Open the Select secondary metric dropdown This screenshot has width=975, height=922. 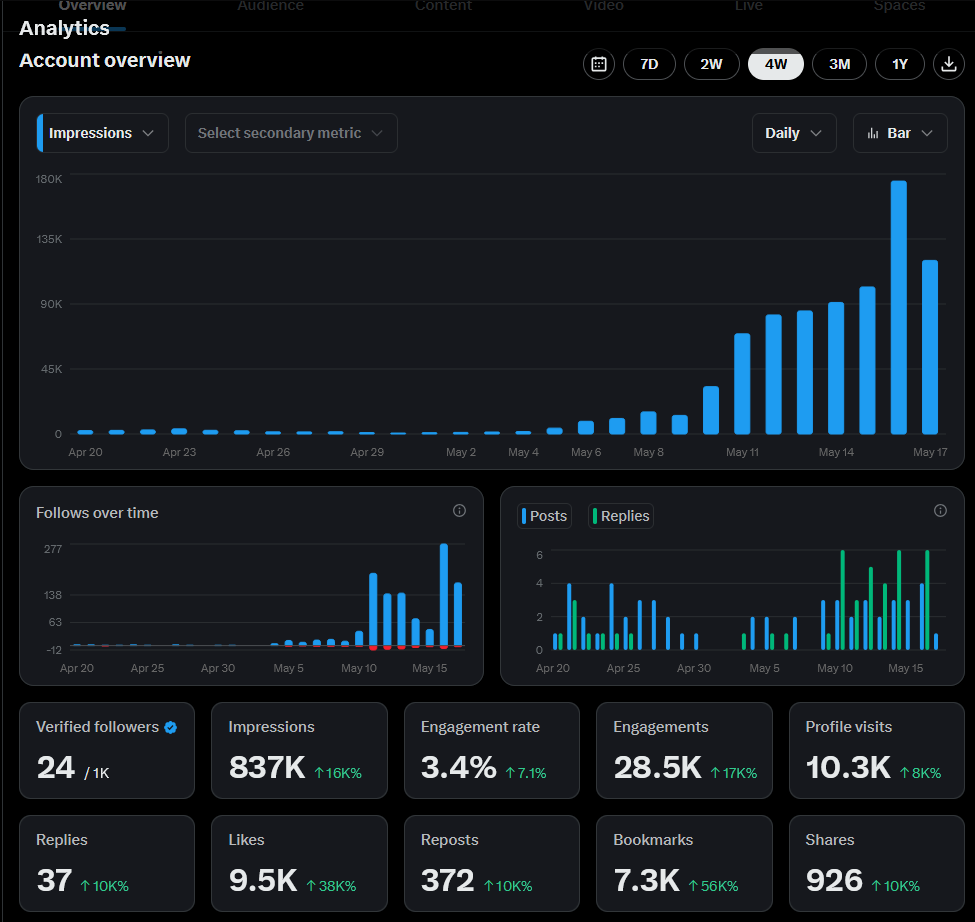click(291, 133)
